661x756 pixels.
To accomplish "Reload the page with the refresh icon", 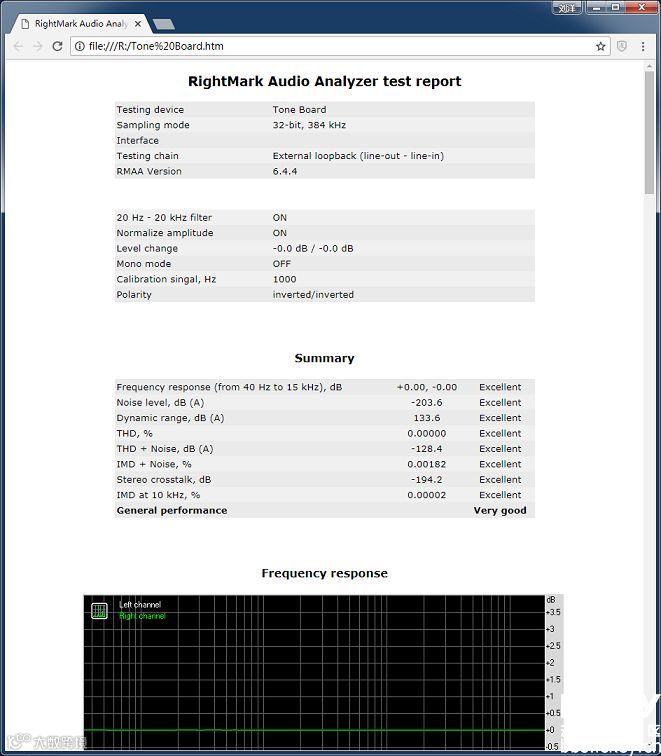I will click(x=57, y=46).
